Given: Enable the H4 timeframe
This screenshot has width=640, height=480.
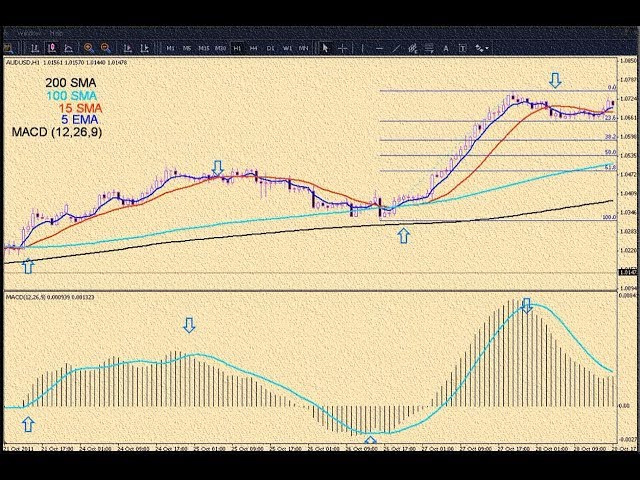Looking at the screenshot, I should pyautogui.click(x=254, y=47).
